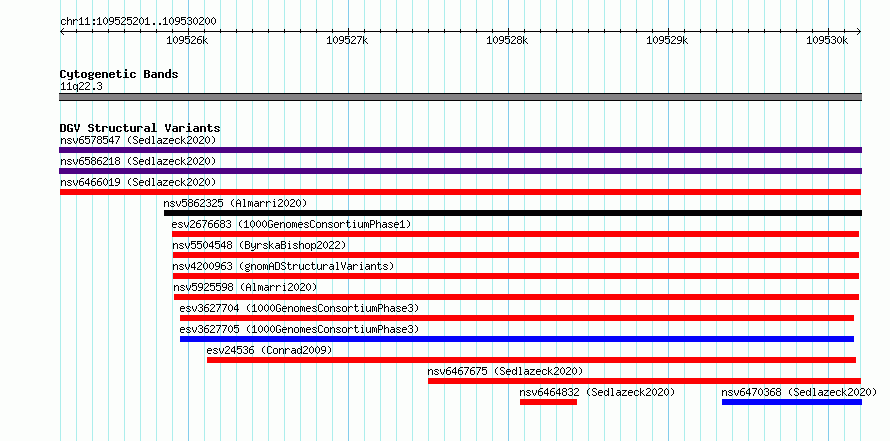This screenshot has height=441, width=890.
Task: Click esv2676683 (1000GenomesConsortiumPhase1) label
Action: click(x=291, y=224)
